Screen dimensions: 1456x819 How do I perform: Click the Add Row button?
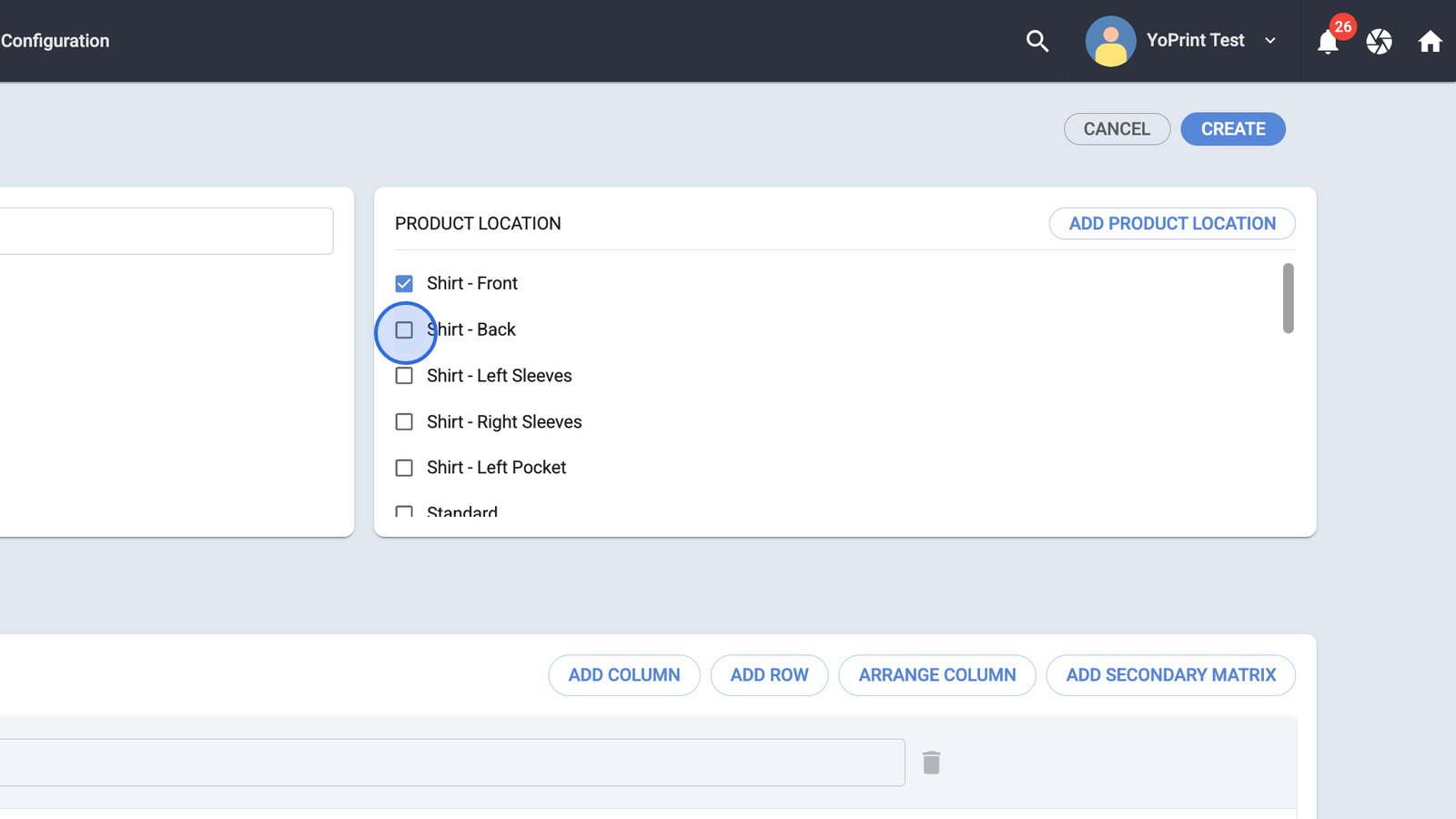(769, 675)
